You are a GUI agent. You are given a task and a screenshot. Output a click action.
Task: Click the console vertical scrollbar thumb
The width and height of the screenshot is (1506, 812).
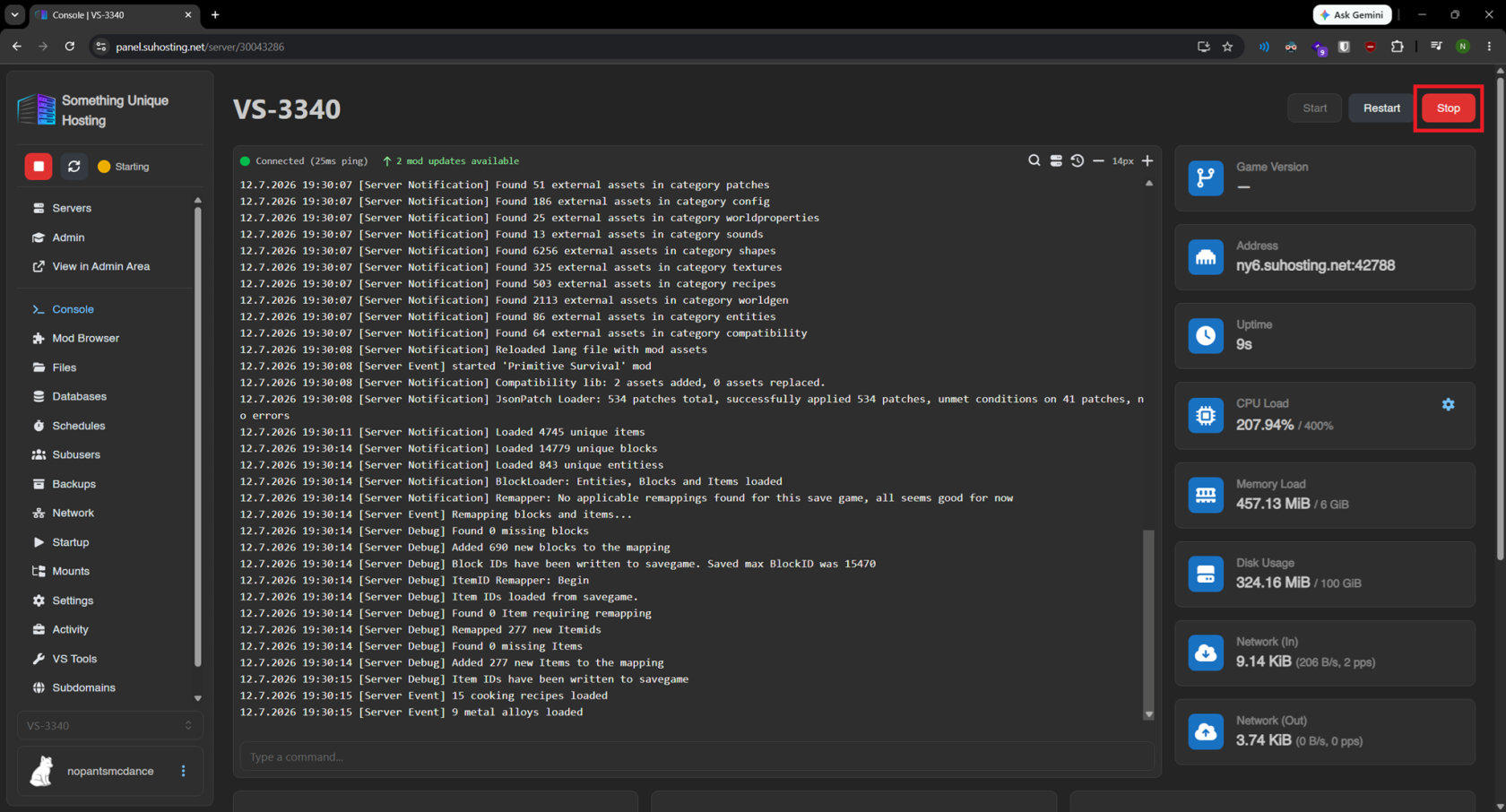pos(1148,618)
